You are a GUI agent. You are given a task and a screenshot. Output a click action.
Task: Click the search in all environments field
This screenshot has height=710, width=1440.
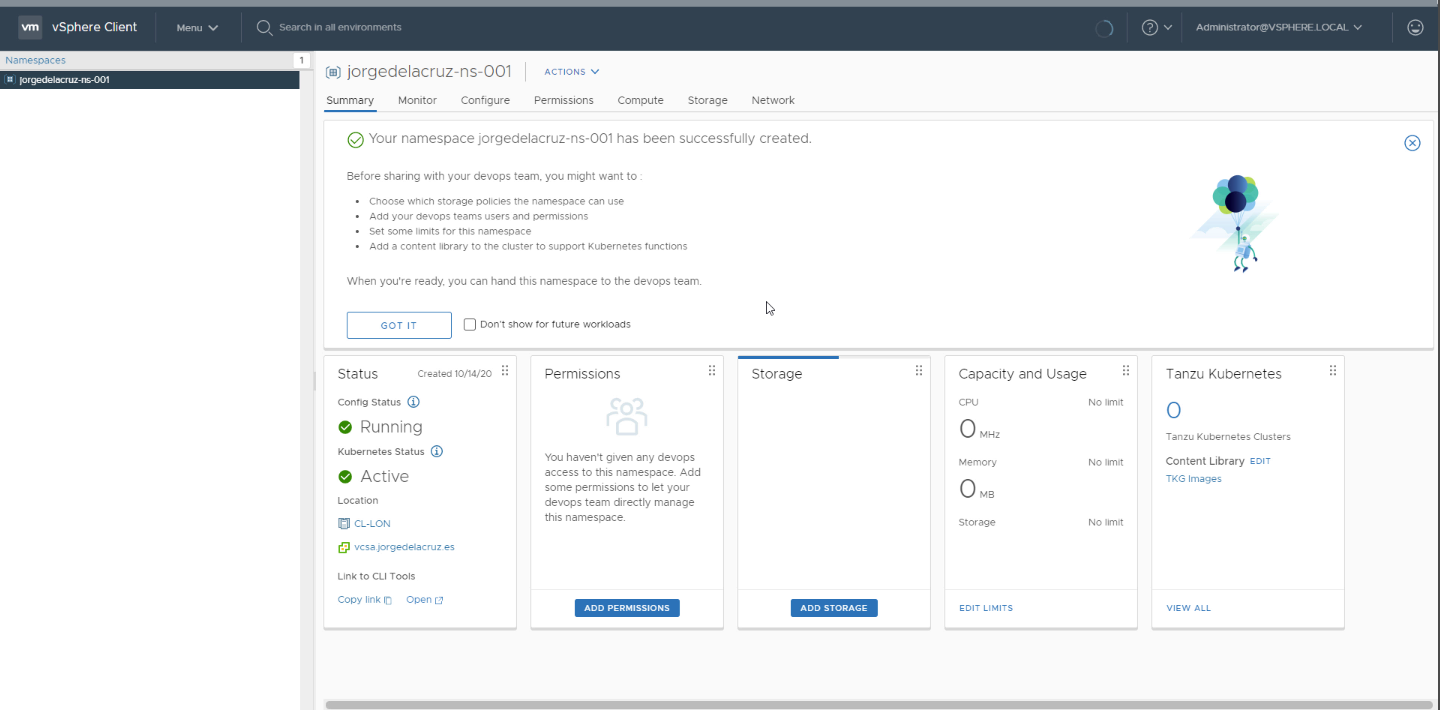(340, 27)
